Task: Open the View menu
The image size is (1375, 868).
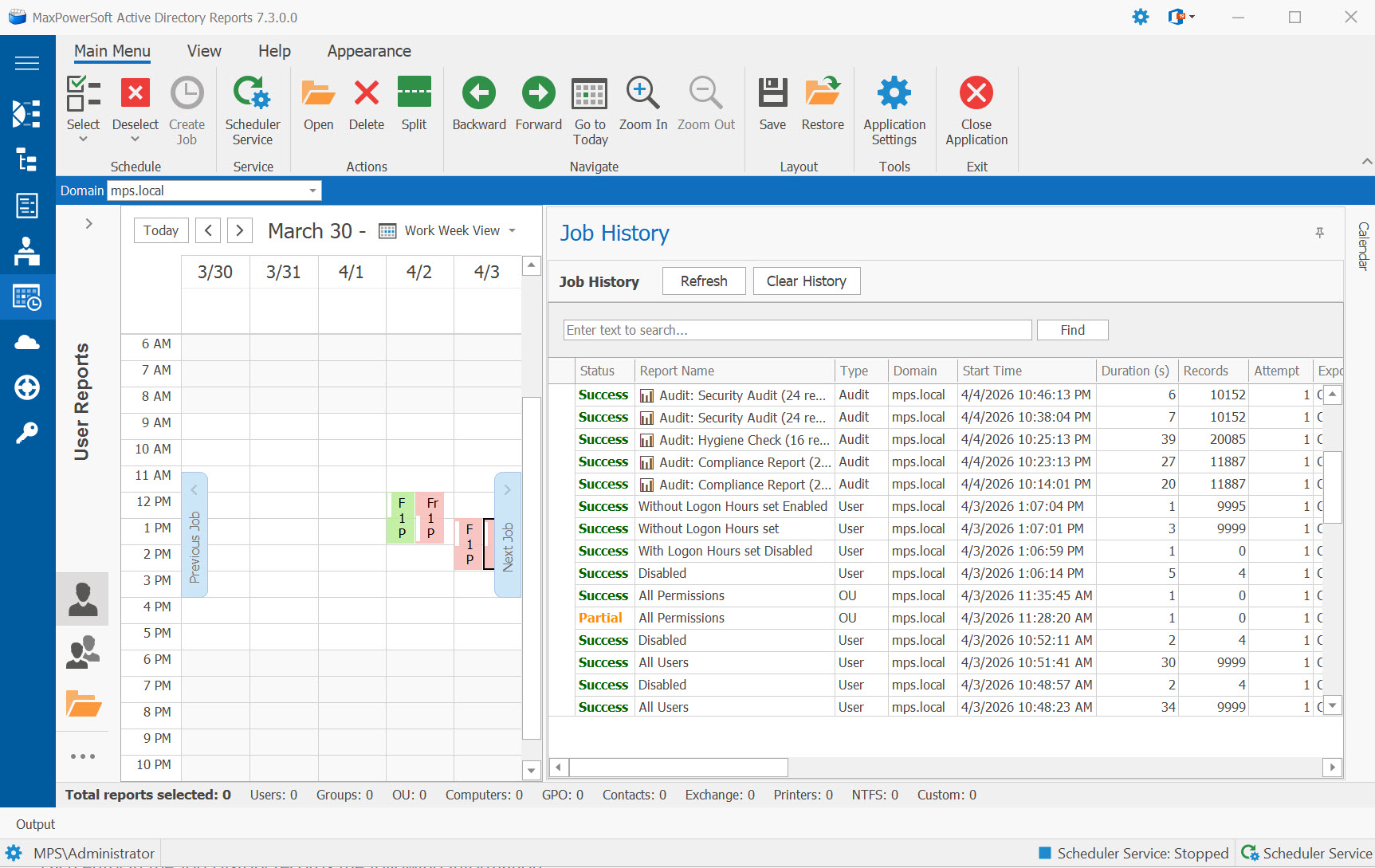Action: point(203,50)
